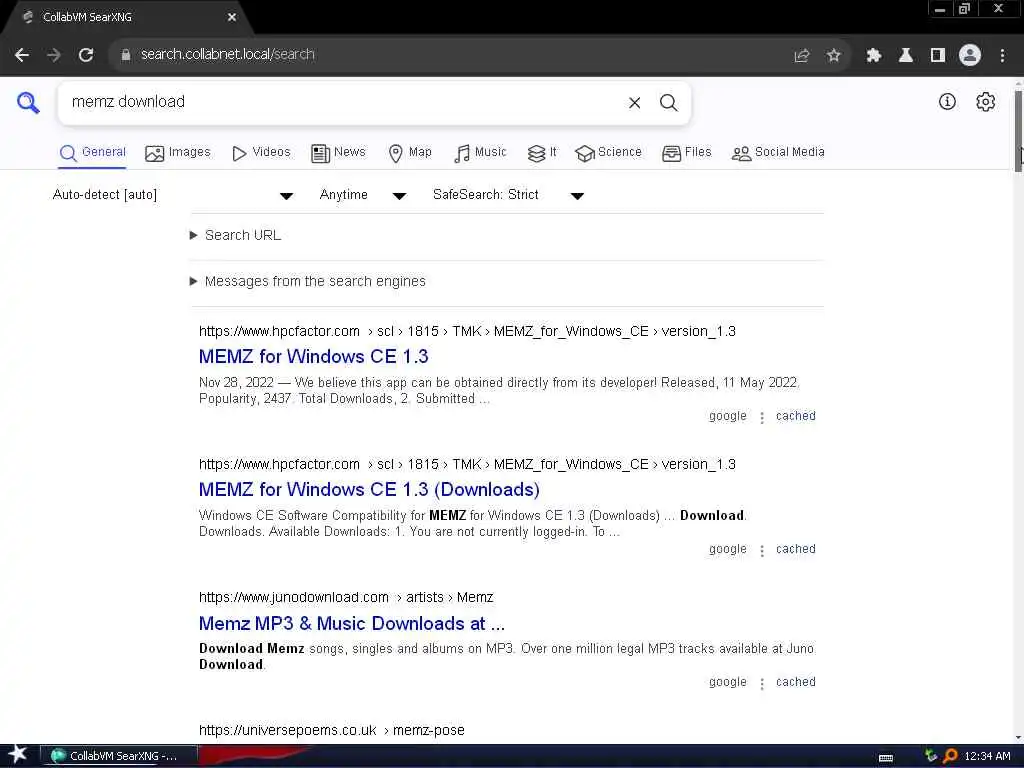Switch to the Images category
Screen dimensions: 1024x768
[178, 153]
